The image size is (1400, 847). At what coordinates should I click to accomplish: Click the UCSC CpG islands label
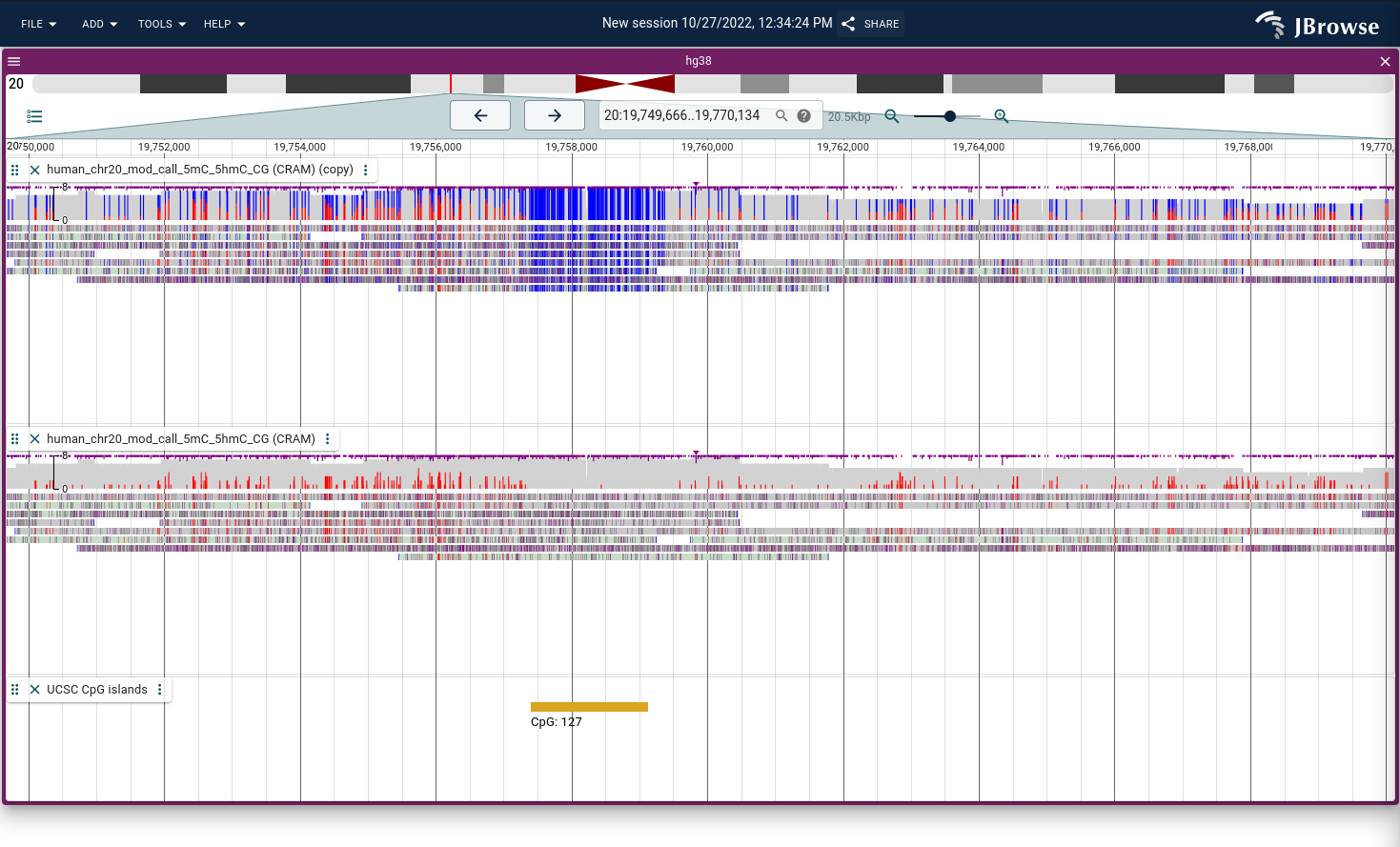point(97,690)
